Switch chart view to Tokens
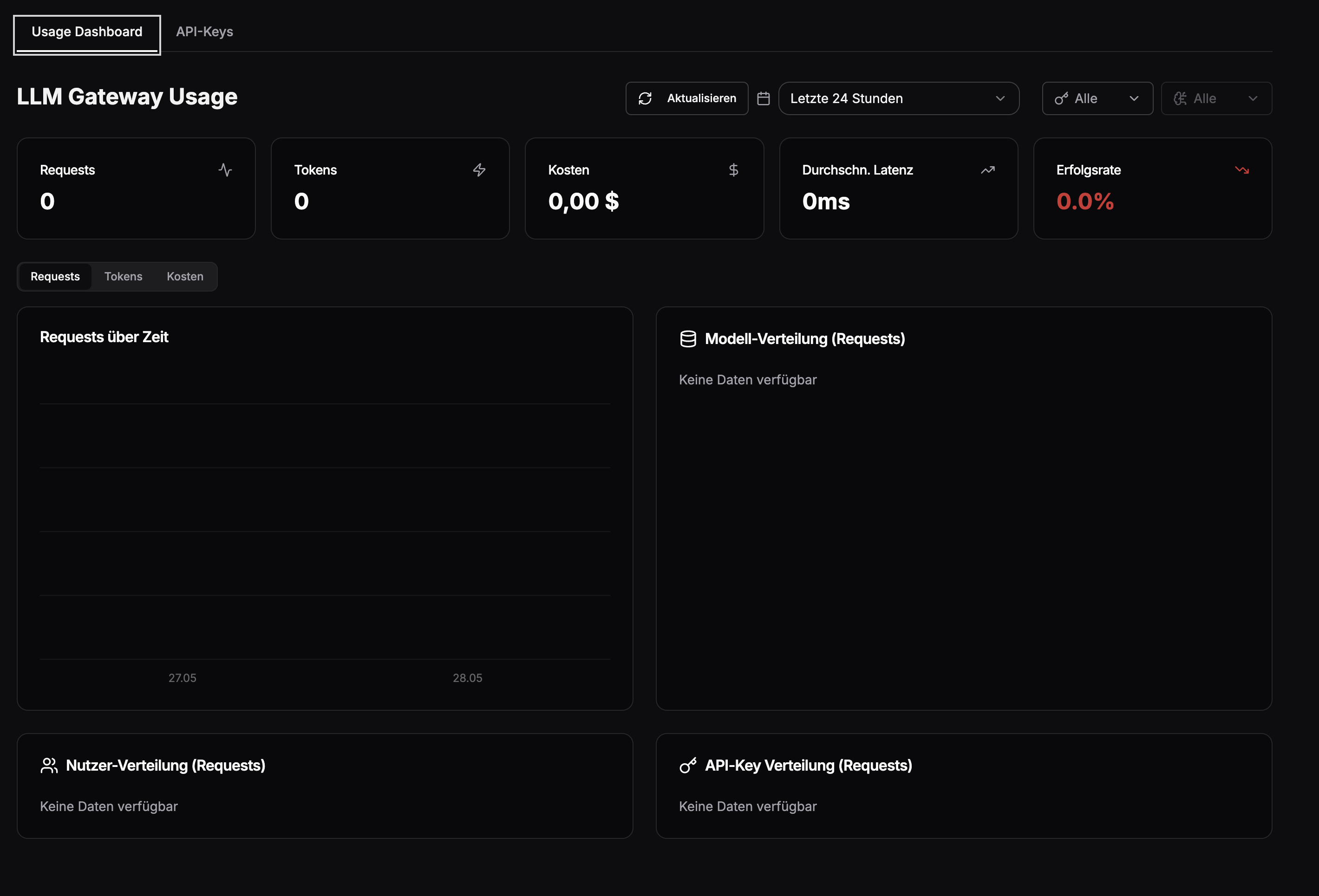This screenshot has height=896, width=1319. click(123, 277)
